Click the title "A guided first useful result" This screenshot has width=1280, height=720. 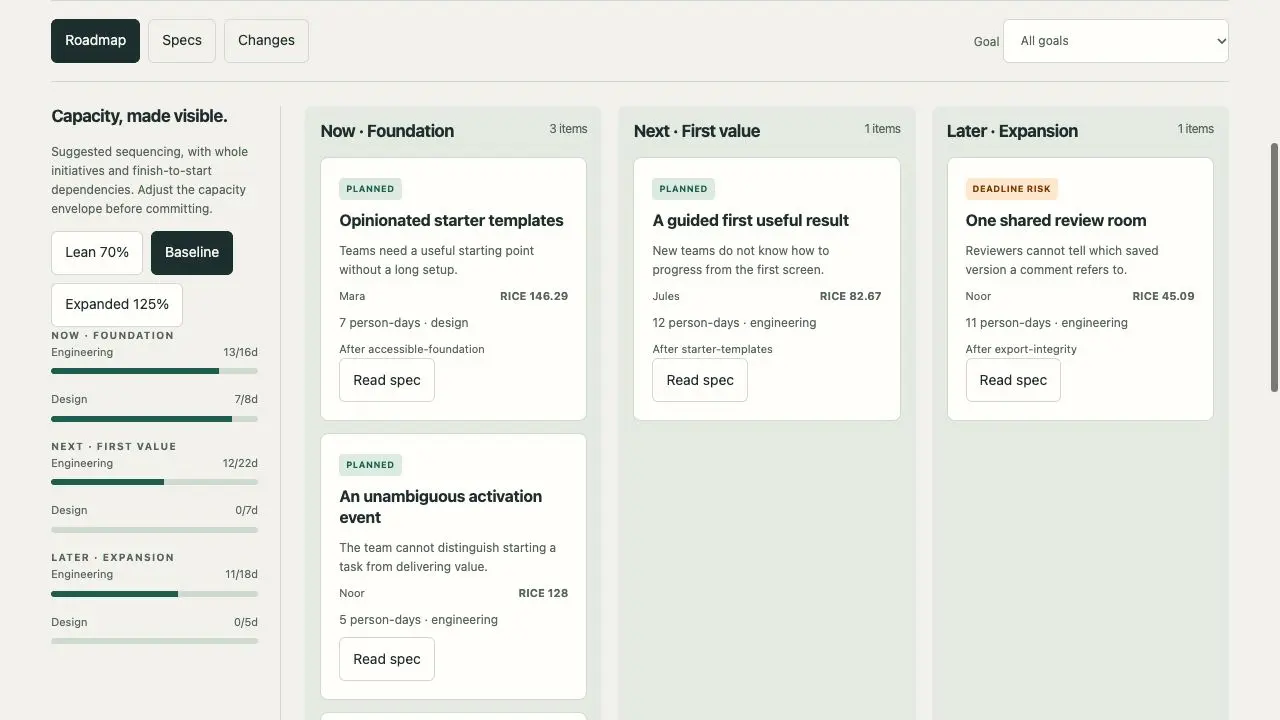coord(750,220)
